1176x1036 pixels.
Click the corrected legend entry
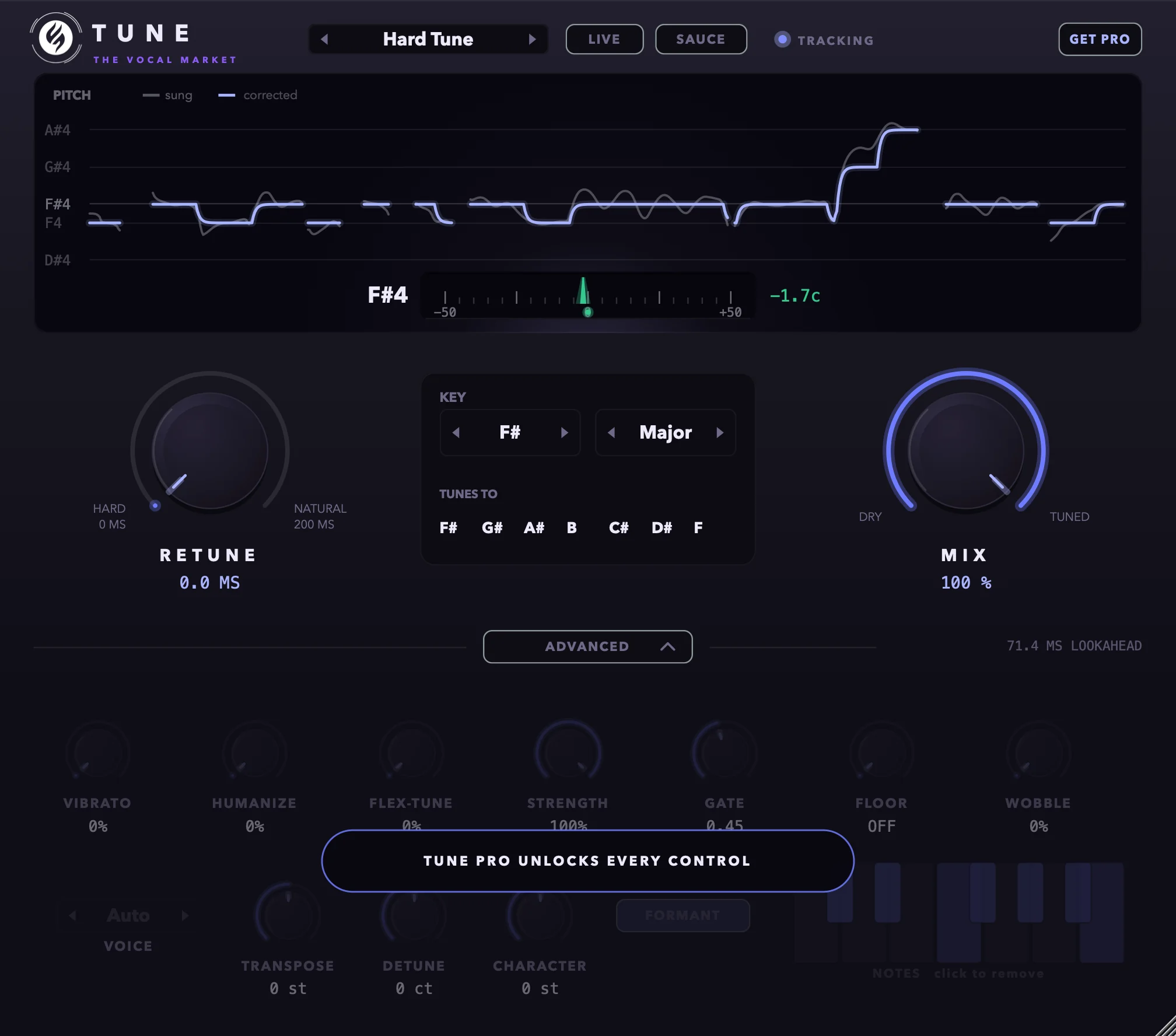pyautogui.click(x=258, y=95)
